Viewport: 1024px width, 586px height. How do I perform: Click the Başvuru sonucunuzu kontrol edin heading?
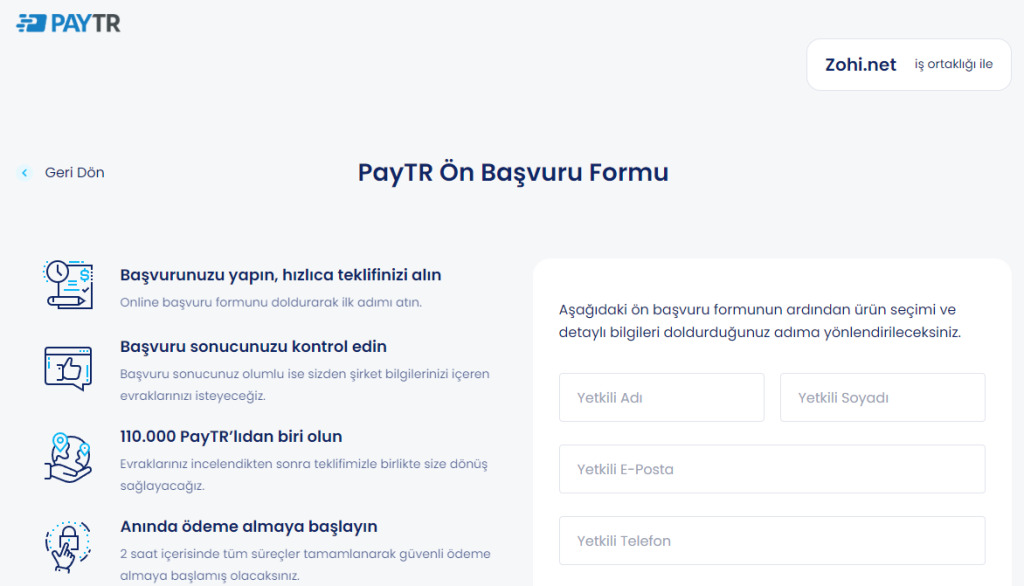[253, 347]
